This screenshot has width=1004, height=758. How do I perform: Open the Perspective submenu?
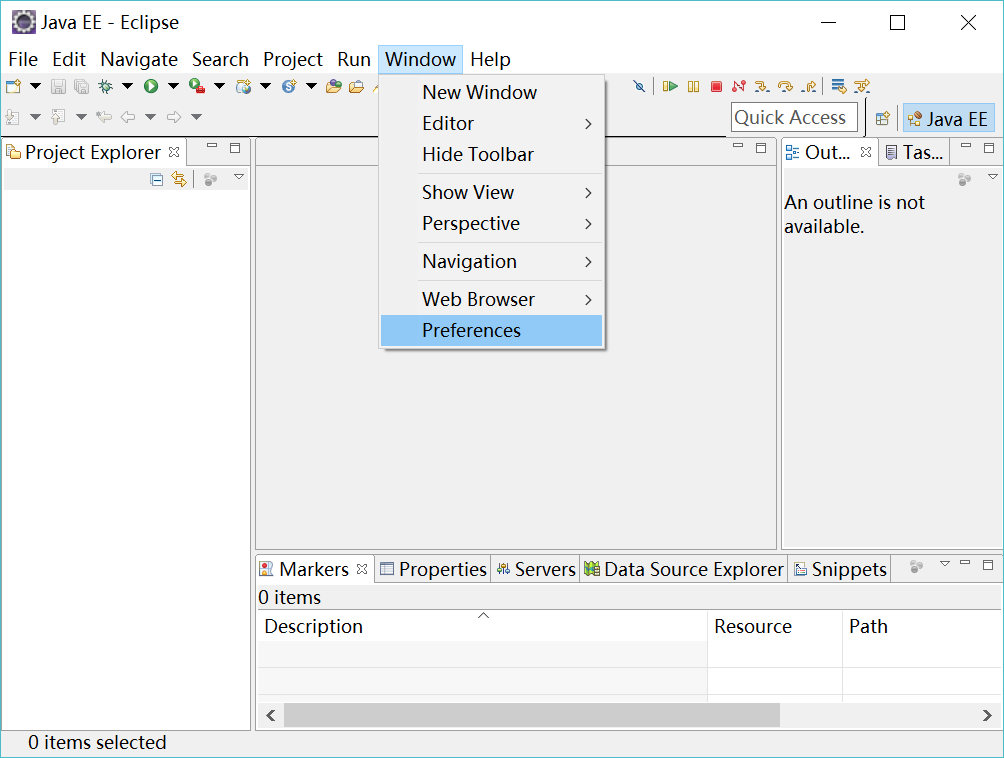[x=492, y=223]
